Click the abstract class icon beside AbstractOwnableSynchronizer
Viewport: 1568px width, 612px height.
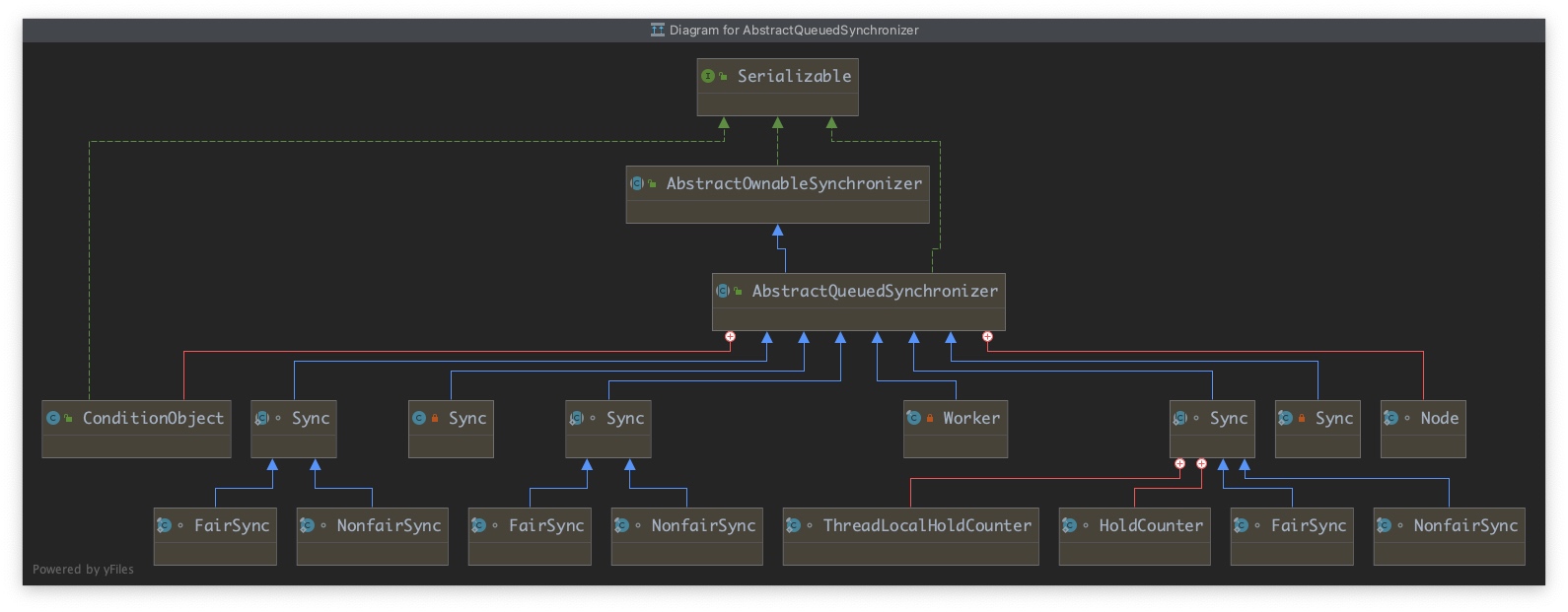tap(636, 183)
